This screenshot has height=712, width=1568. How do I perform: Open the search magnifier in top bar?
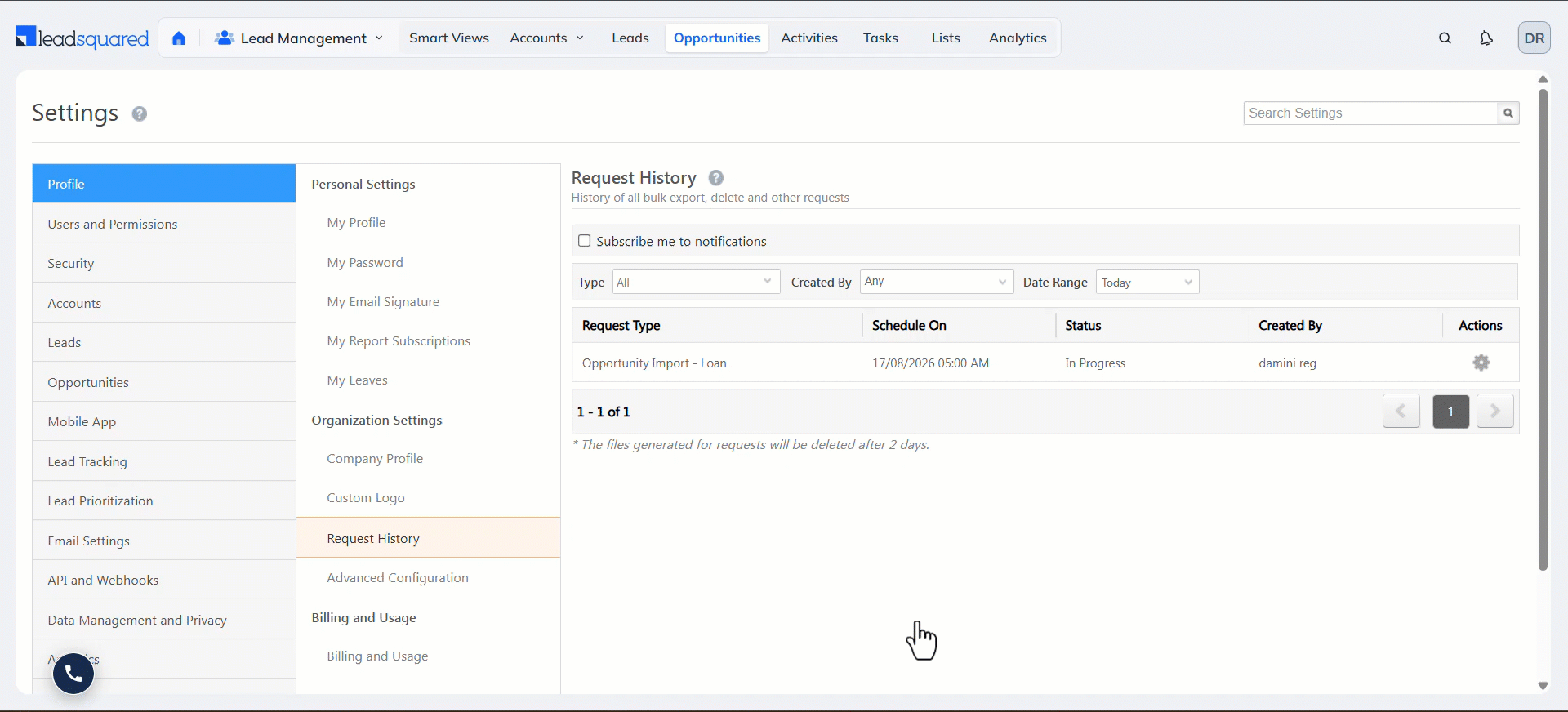point(1445,38)
